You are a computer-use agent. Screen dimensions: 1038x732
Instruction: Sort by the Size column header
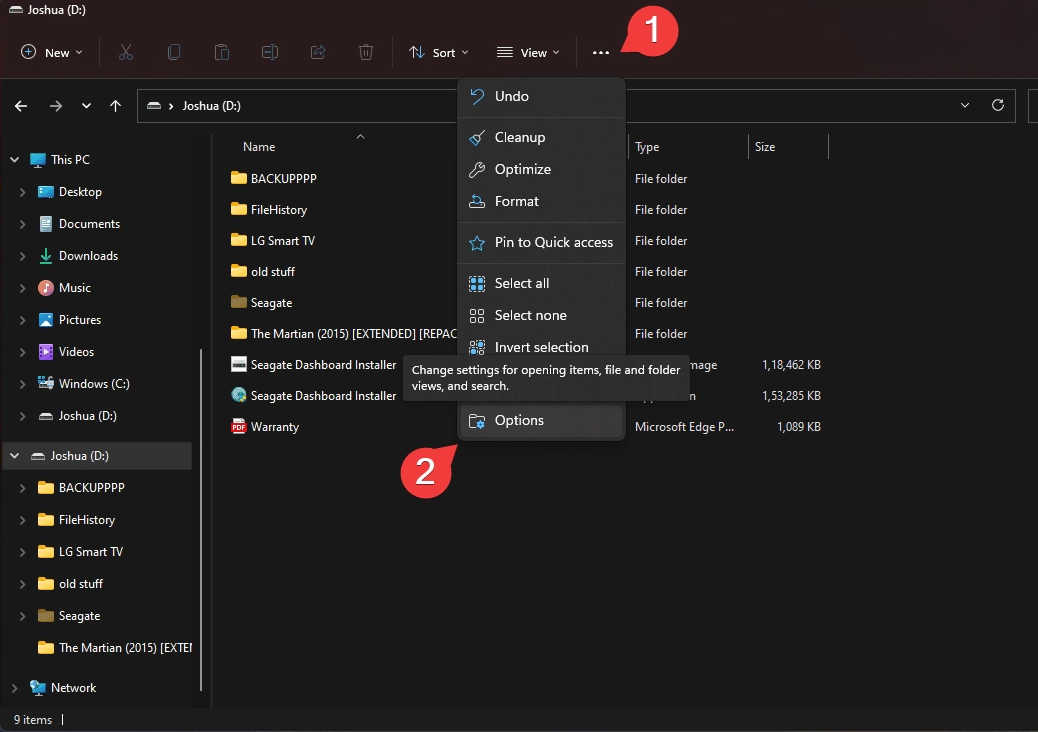pyautogui.click(x=765, y=147)
